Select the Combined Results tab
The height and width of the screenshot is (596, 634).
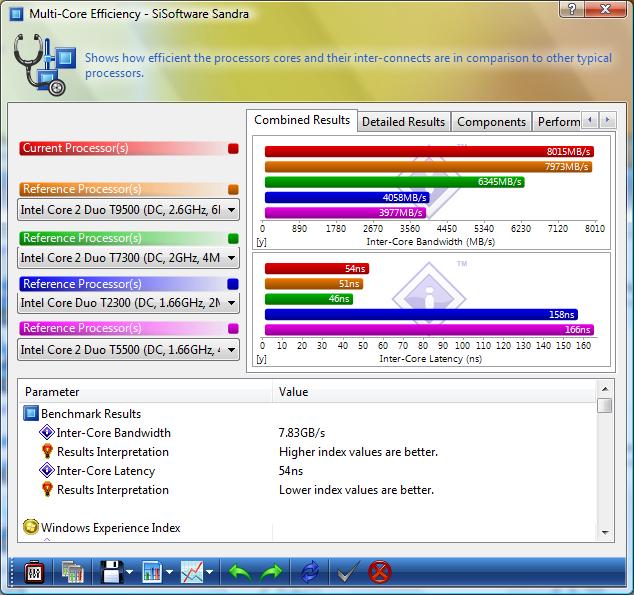[x=302, y=120]
